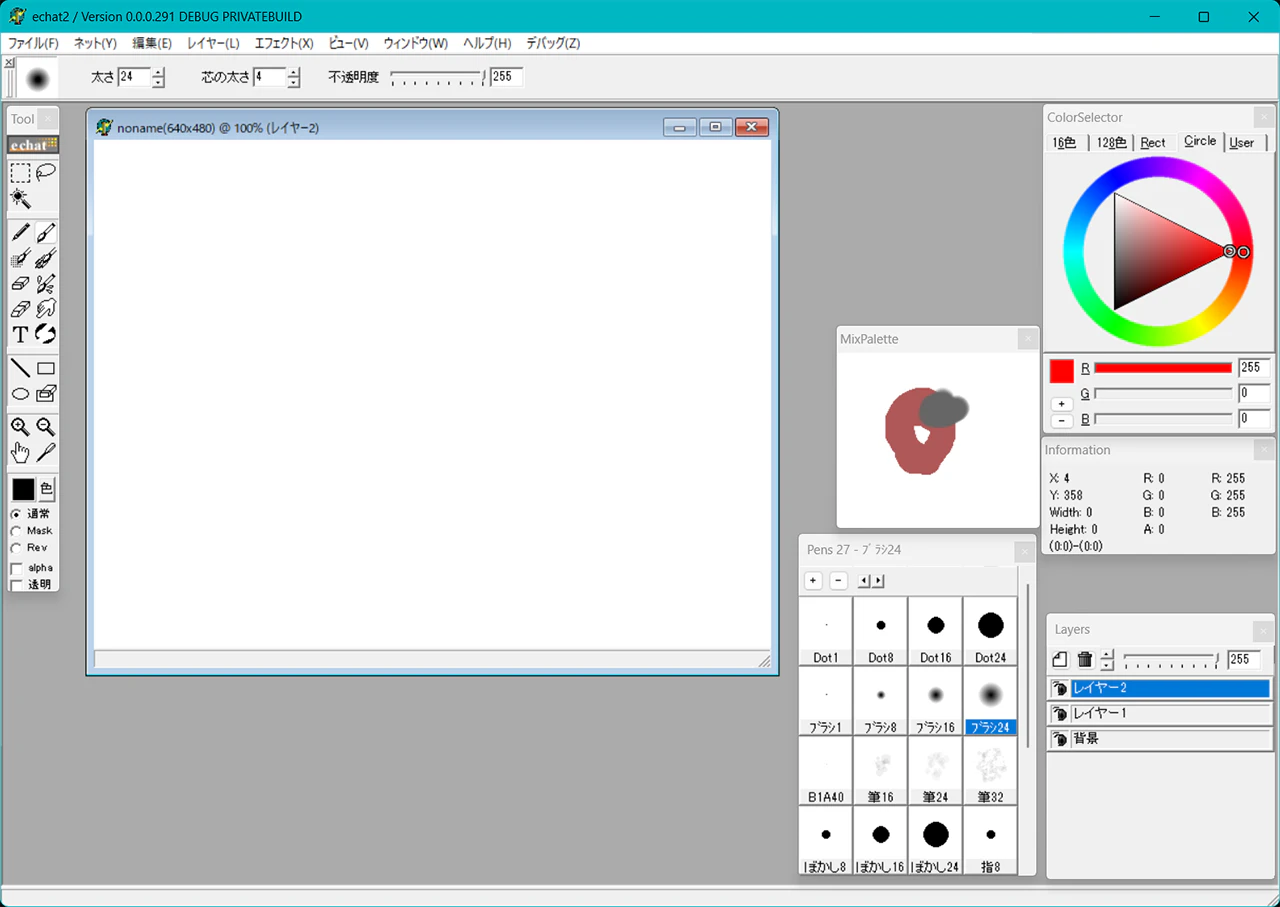Click the new layer page icon
This screenshot has height=907, width=1280.
tap(1060, 660)
